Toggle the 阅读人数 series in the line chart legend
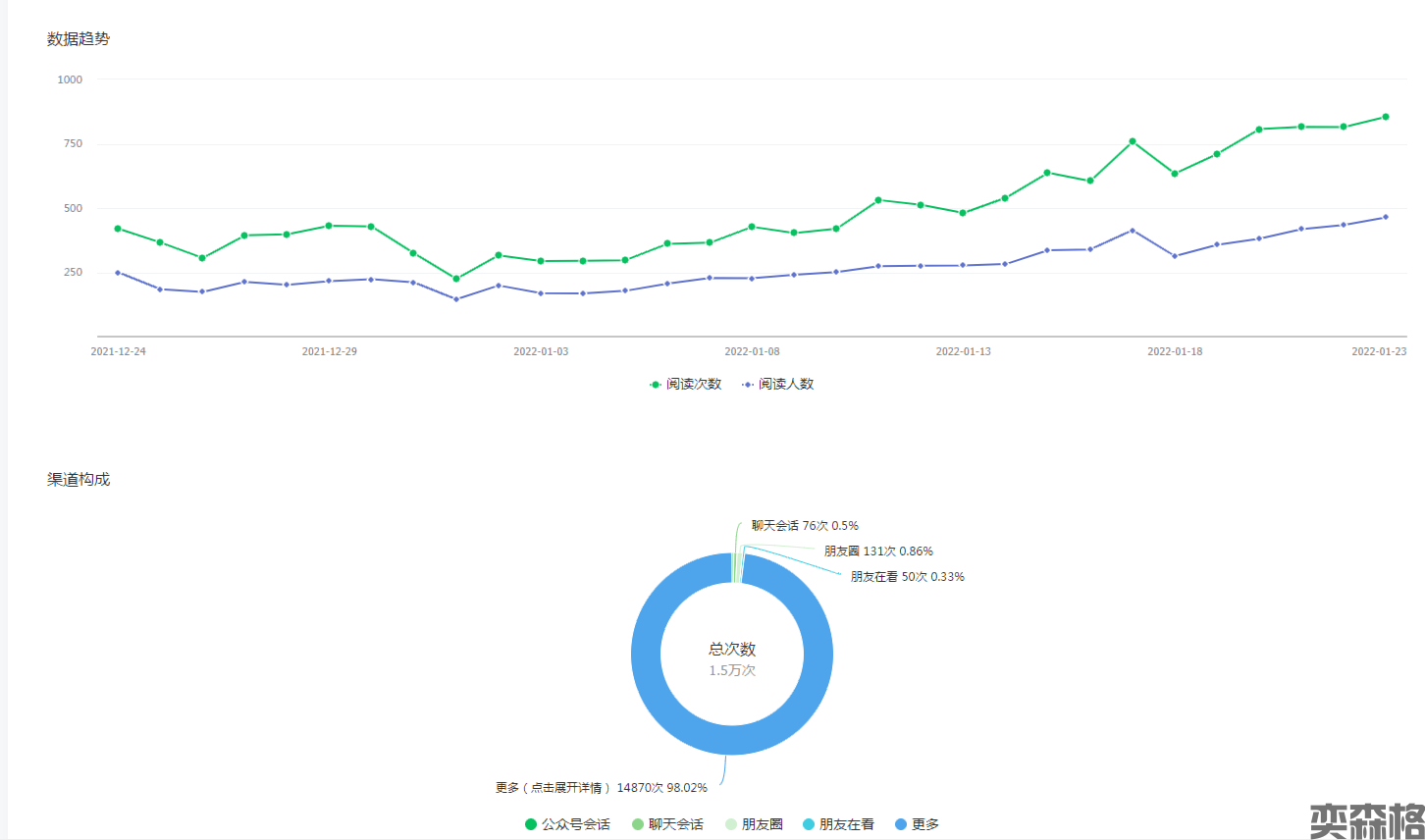Screen dimensions: 1425x840 tap(777, 384)
